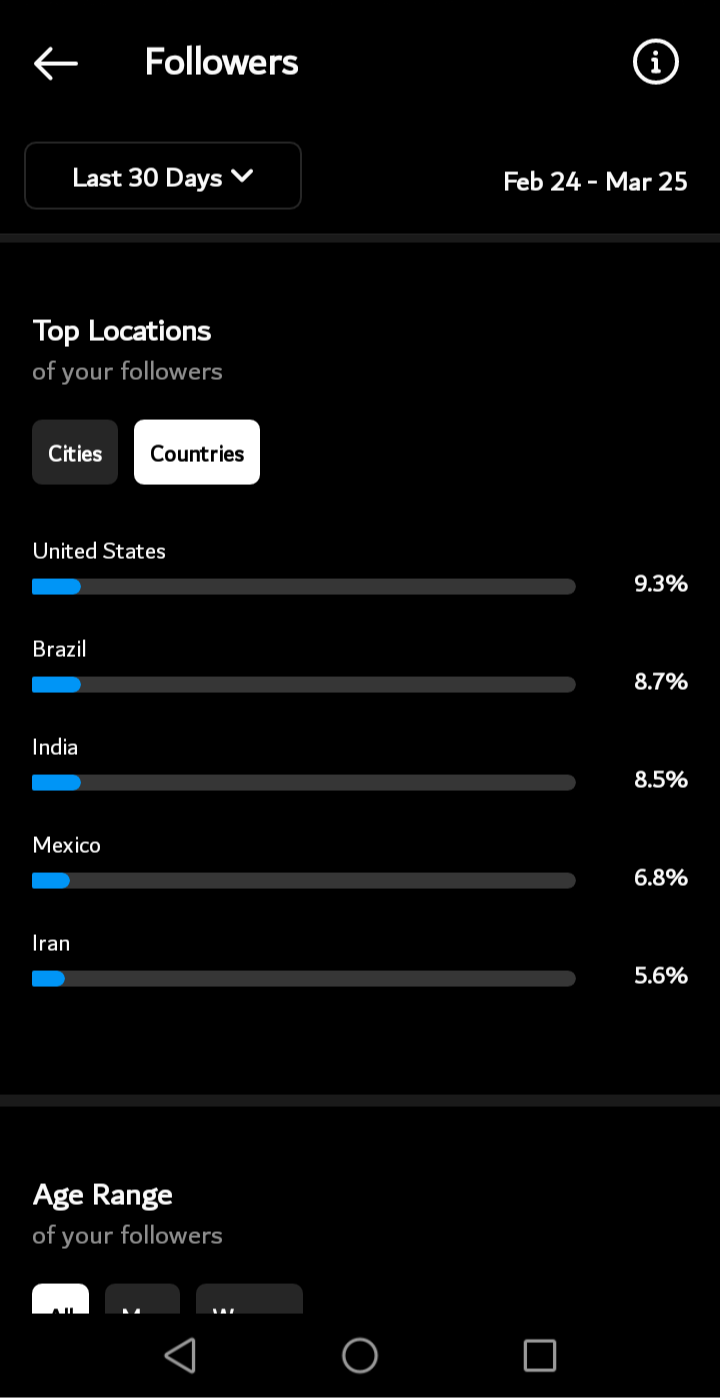
Task: Tap the United States percentage bar
Action: (304, 587)
